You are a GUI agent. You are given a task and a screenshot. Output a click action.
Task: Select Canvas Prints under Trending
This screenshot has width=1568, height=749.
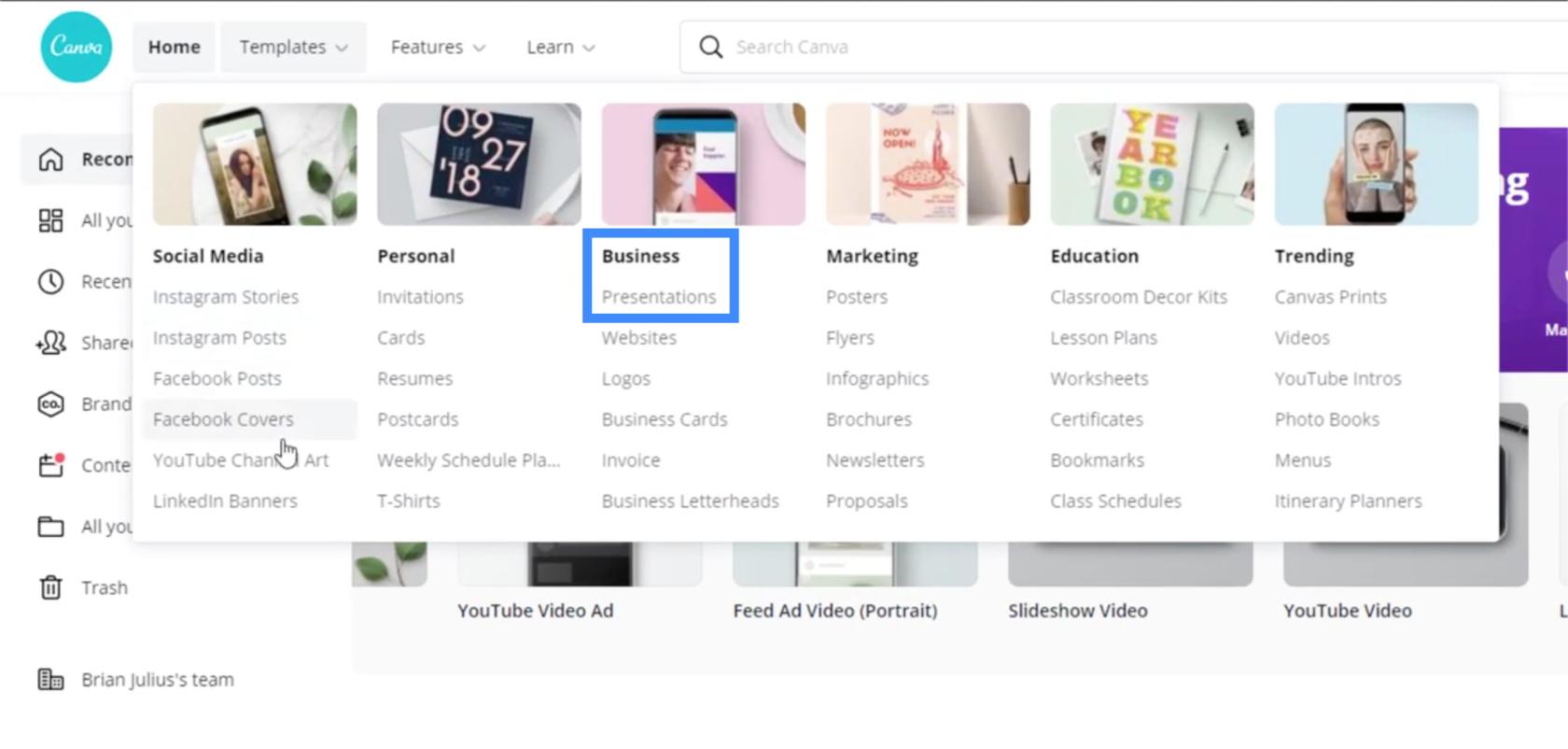tap(1330, 297)
